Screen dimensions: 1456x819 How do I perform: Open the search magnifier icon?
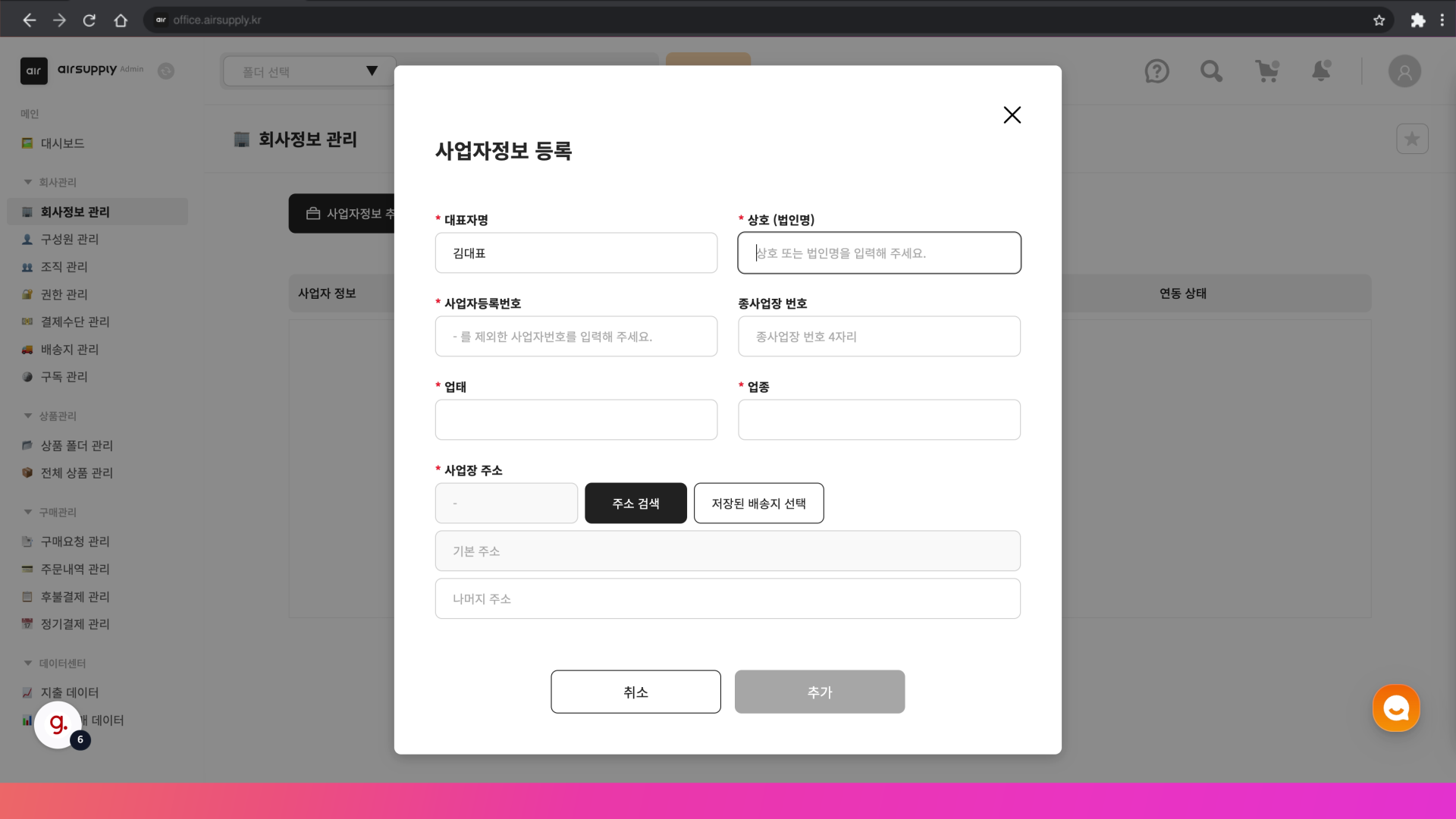pyautogui.click(x=1211, y=71)
